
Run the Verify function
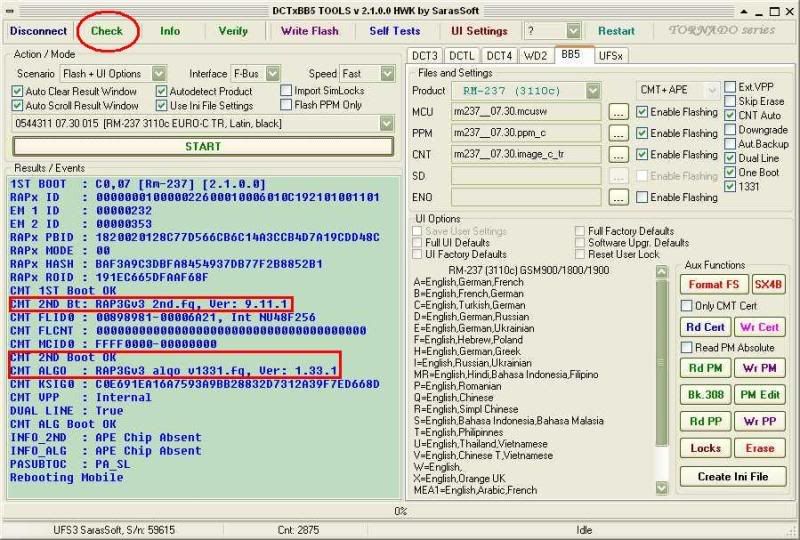tap(233, 31)
